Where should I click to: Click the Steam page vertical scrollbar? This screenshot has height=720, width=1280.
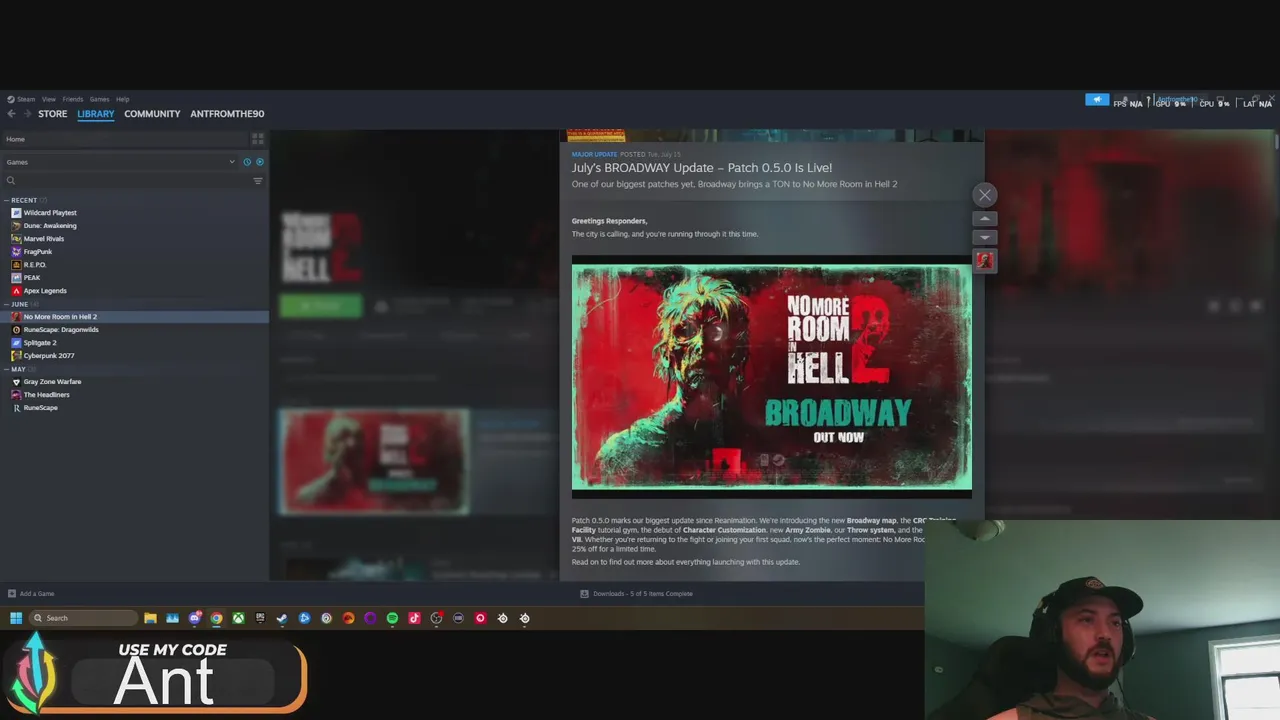(x=1277, y=140)
